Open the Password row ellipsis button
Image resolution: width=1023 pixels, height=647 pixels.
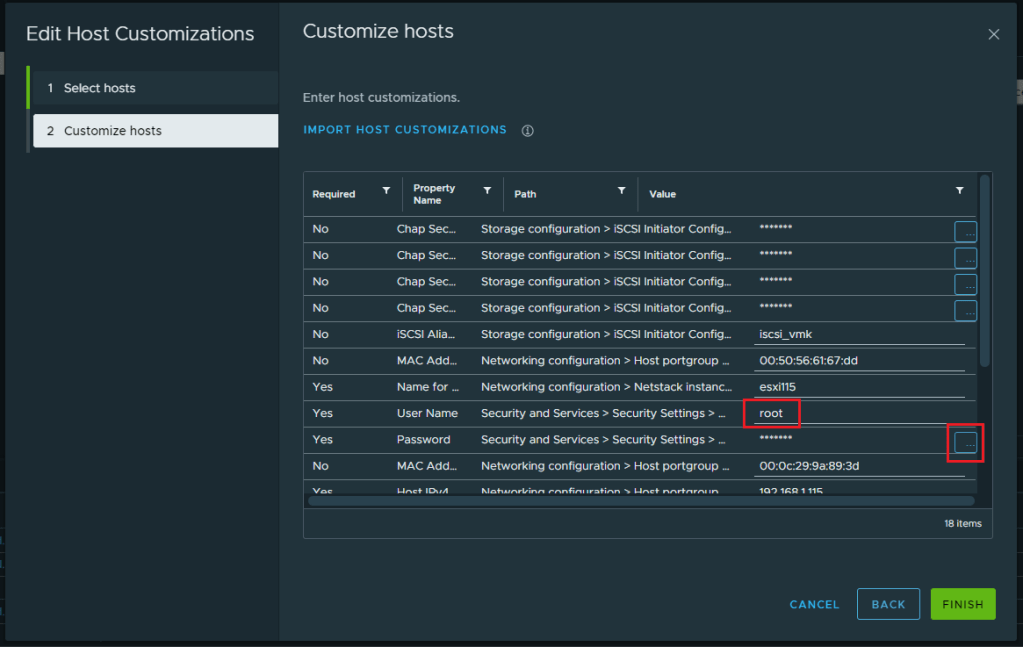coord(965,442)
